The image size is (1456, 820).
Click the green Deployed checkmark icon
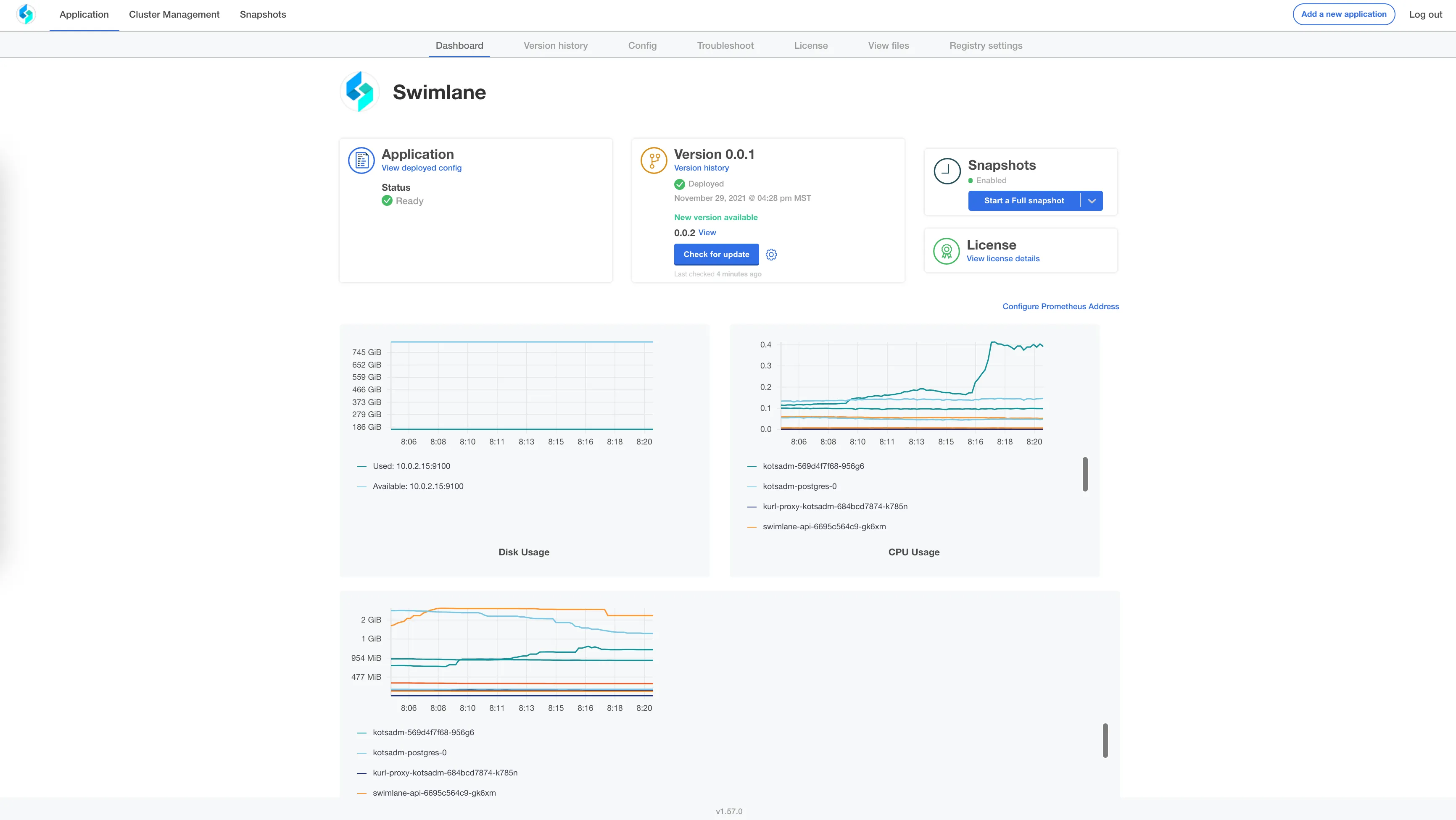tap(679, 184)
